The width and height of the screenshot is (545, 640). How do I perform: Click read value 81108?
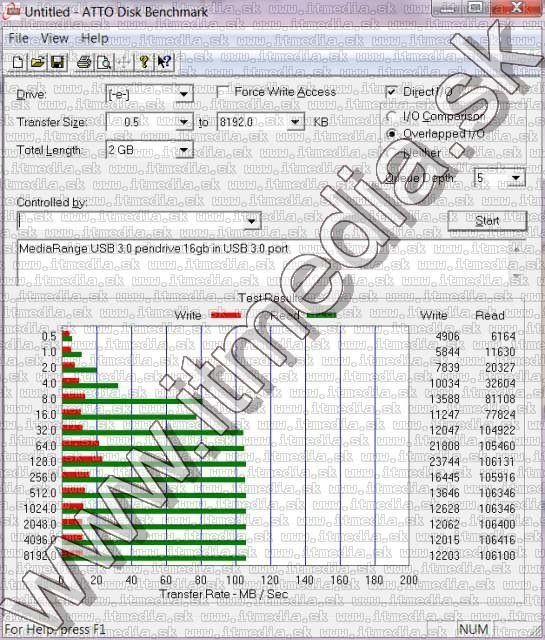pos(500,399)
